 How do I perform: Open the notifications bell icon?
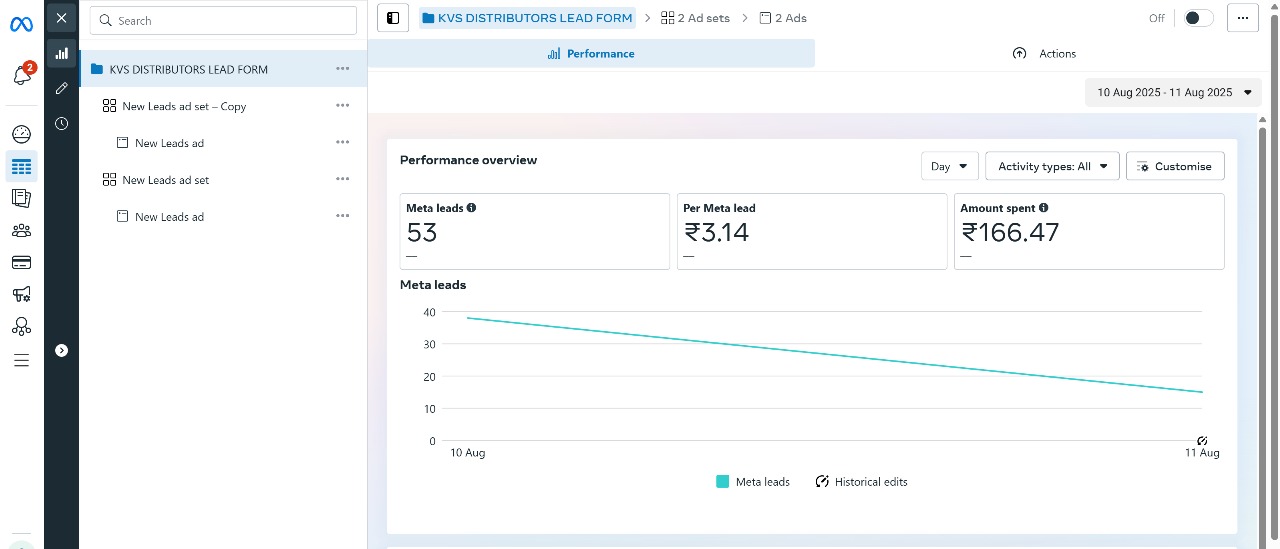point(21,76)
